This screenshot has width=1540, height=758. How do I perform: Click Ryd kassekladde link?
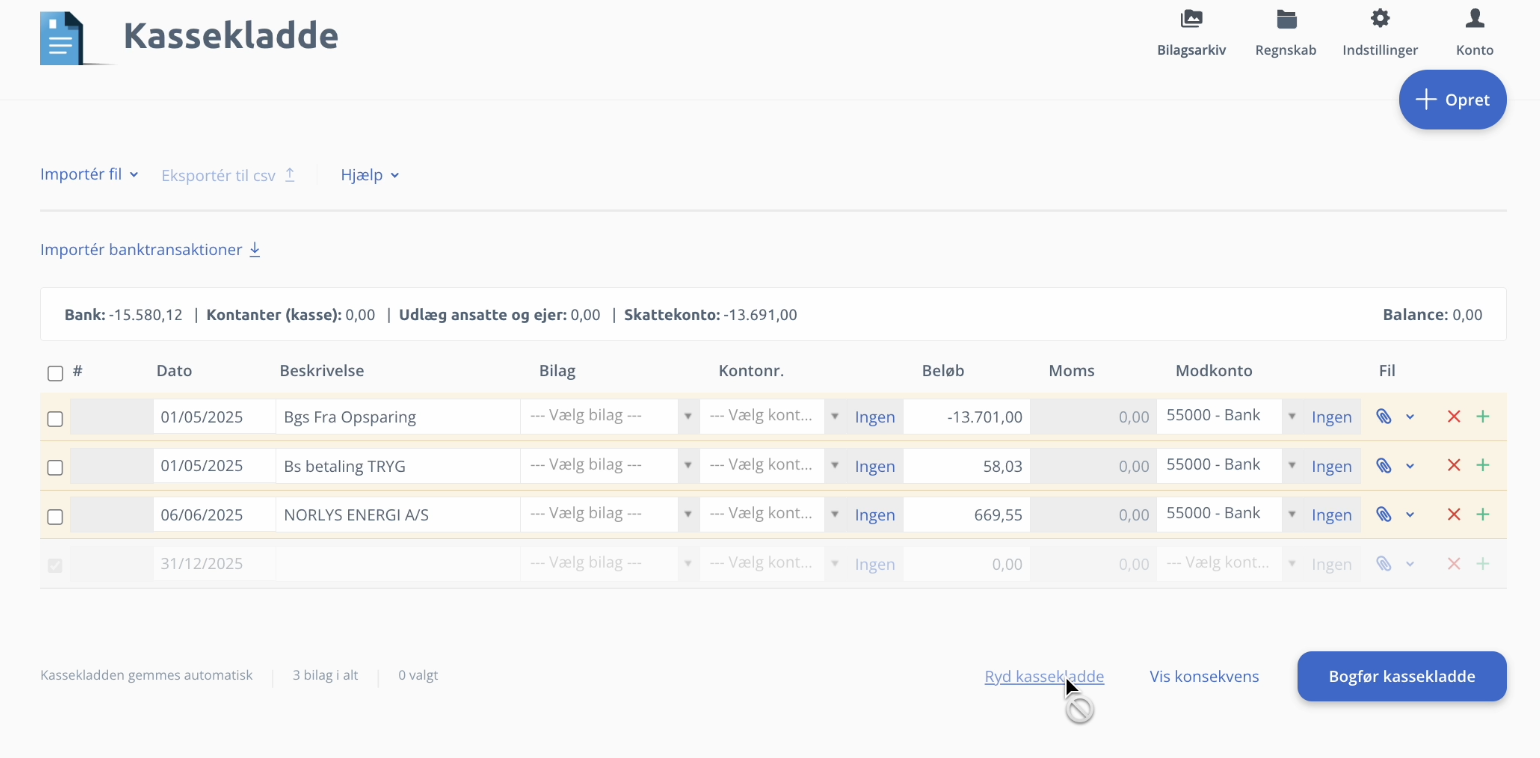tap(1044, 677)
